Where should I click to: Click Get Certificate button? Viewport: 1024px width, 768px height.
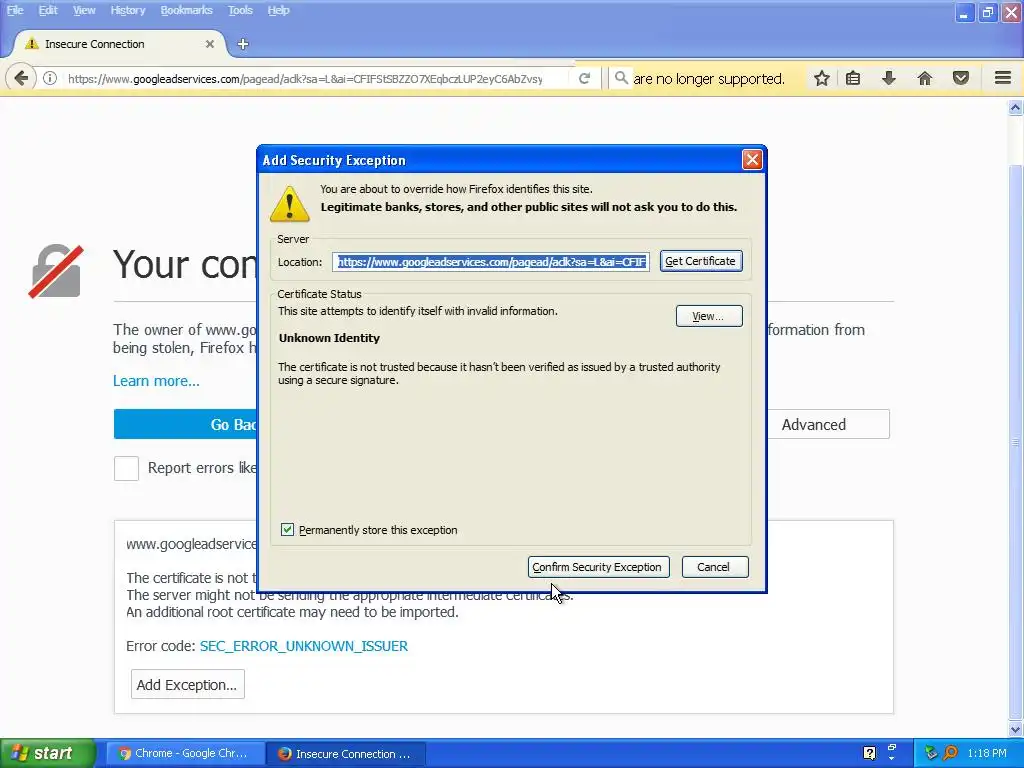pos(701,261)
